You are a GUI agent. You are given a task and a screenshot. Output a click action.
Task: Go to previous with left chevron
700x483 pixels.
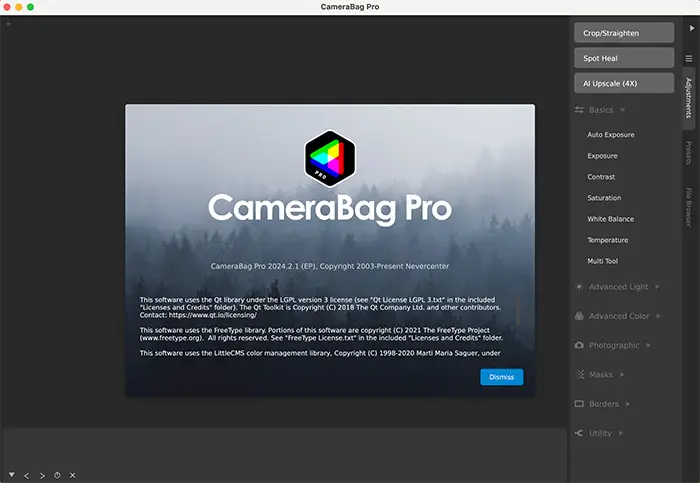26,476
